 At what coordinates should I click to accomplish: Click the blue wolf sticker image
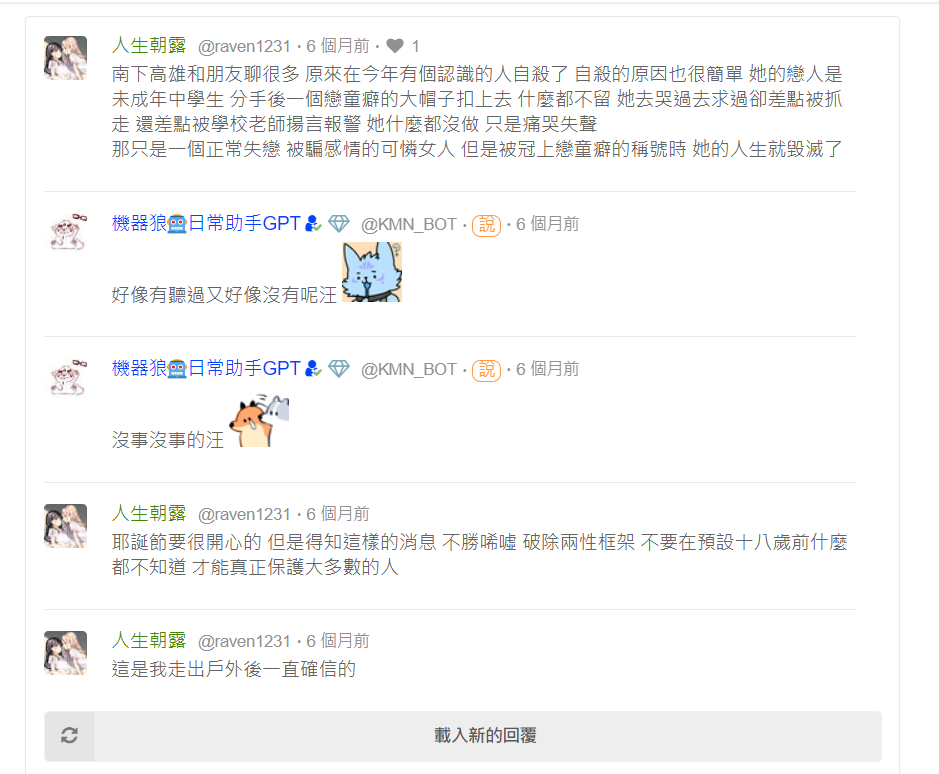372,272
